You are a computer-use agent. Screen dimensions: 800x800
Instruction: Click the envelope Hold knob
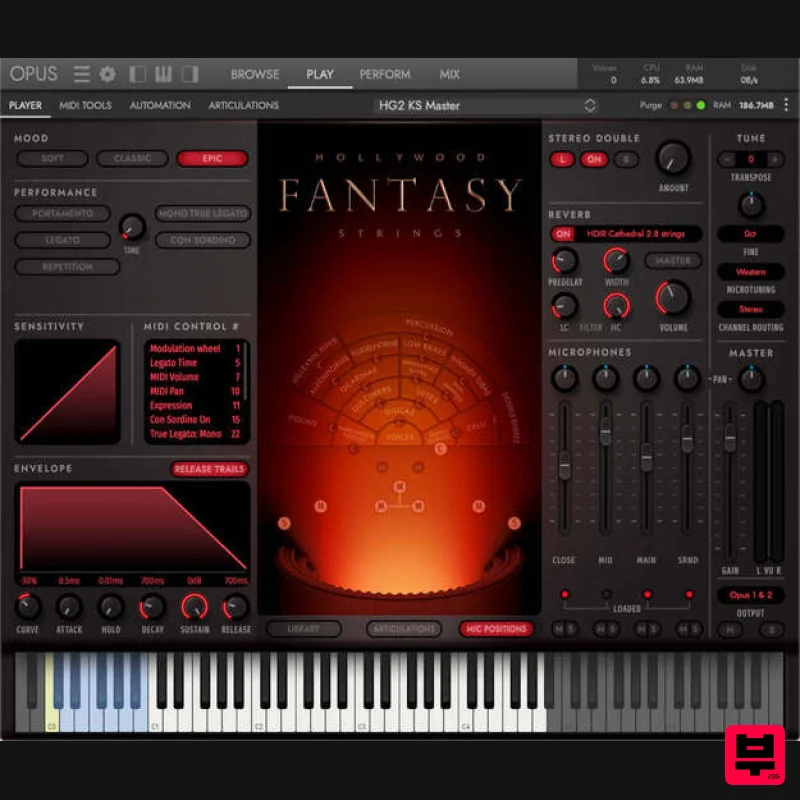coord(111,607)
